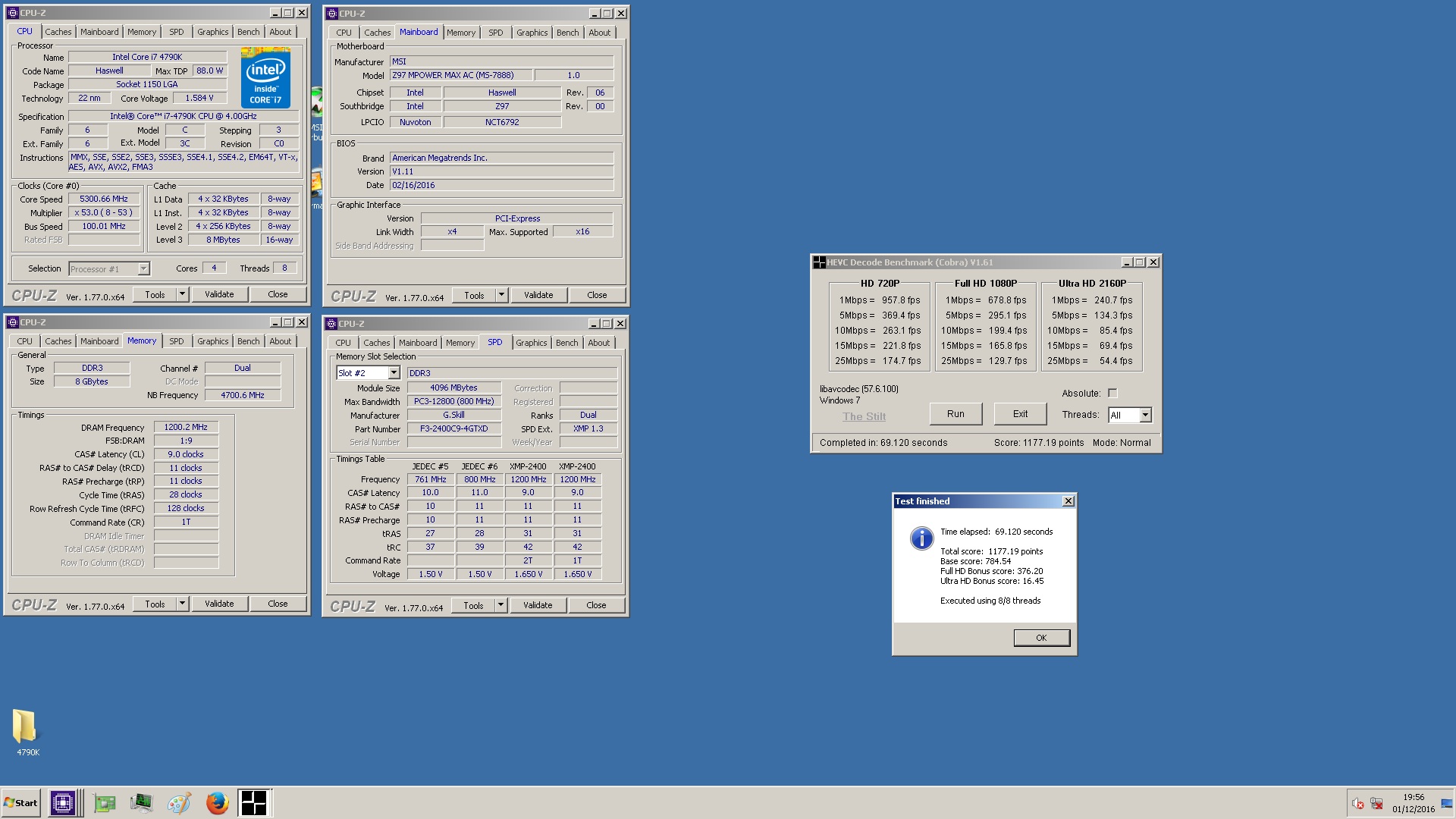Viewport: 1456px width, 819px height.
Task: Expand Tools arrow in CPU window
Action: point(182,294)
